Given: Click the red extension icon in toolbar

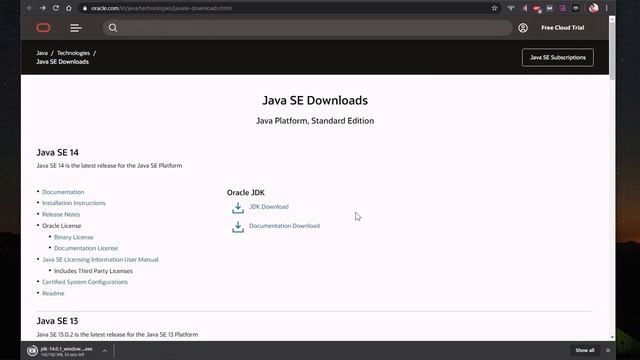Looking at the screenshot, I should [x=537, y=8].
